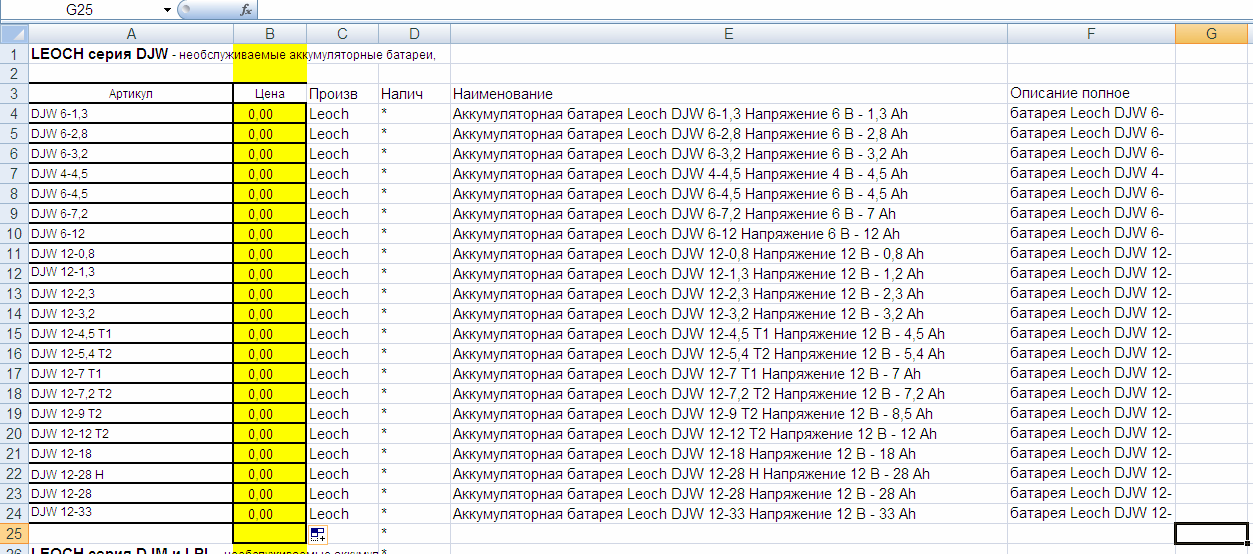Select cell 'DJW 12-12 T2'
Viewport: 1253px width, 554px height.
(x=131, y=434)
